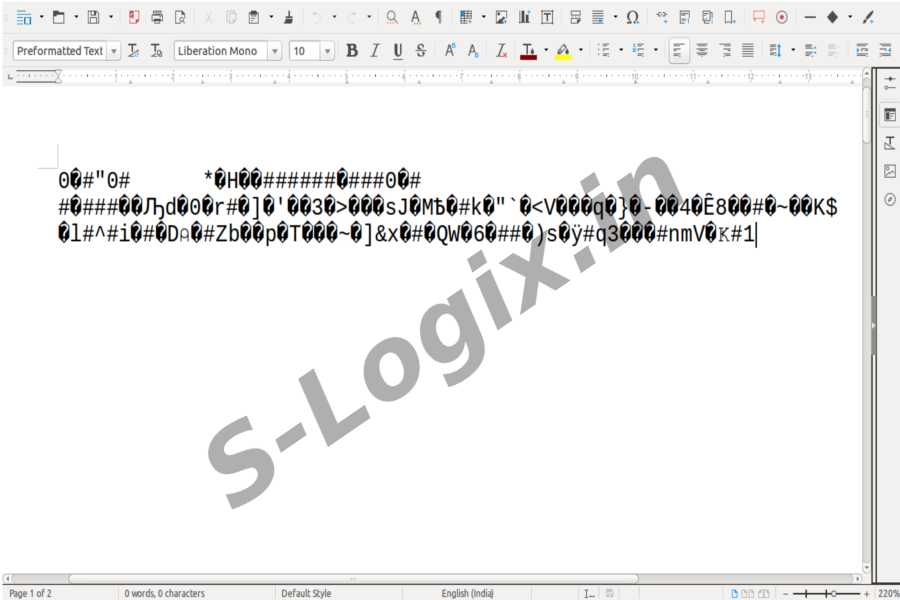
Task: Open sidebar Gallery panel
Action: (x=890, y=171)
